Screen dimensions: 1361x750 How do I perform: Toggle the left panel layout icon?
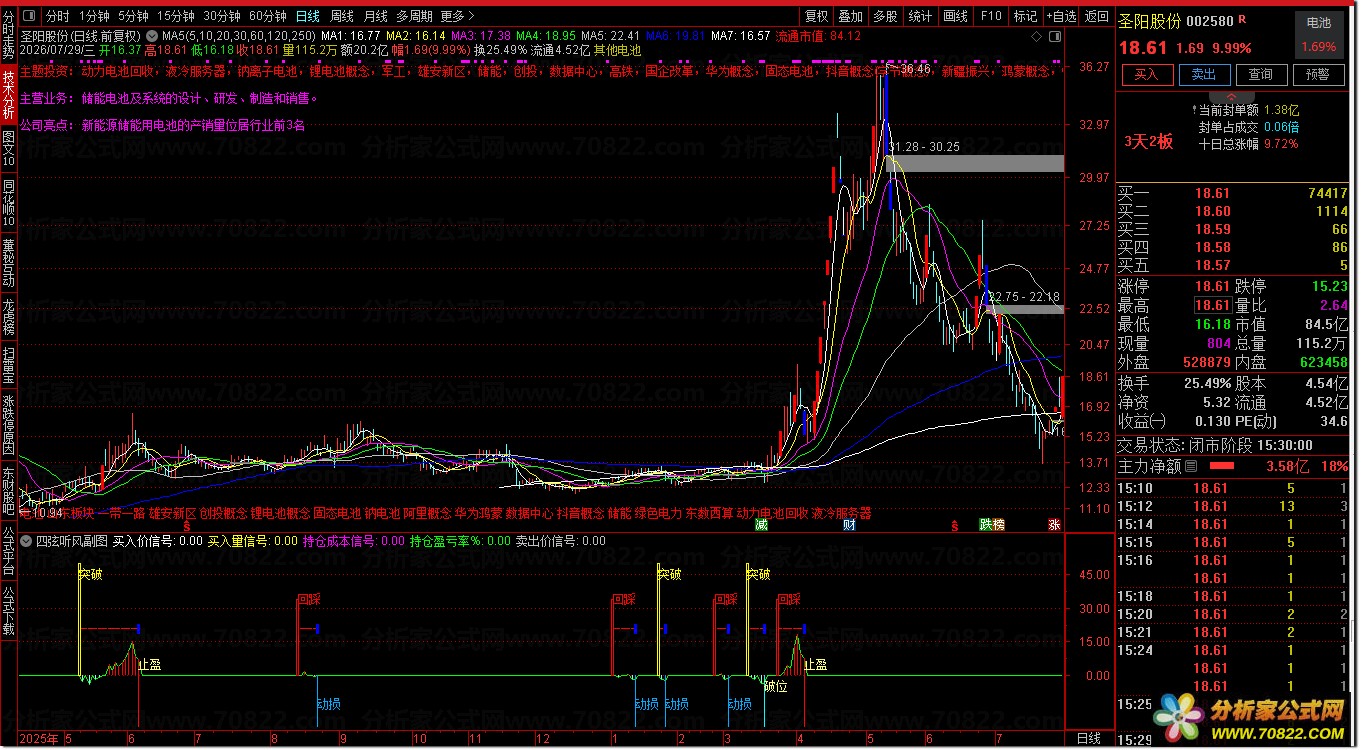[27, 16]
